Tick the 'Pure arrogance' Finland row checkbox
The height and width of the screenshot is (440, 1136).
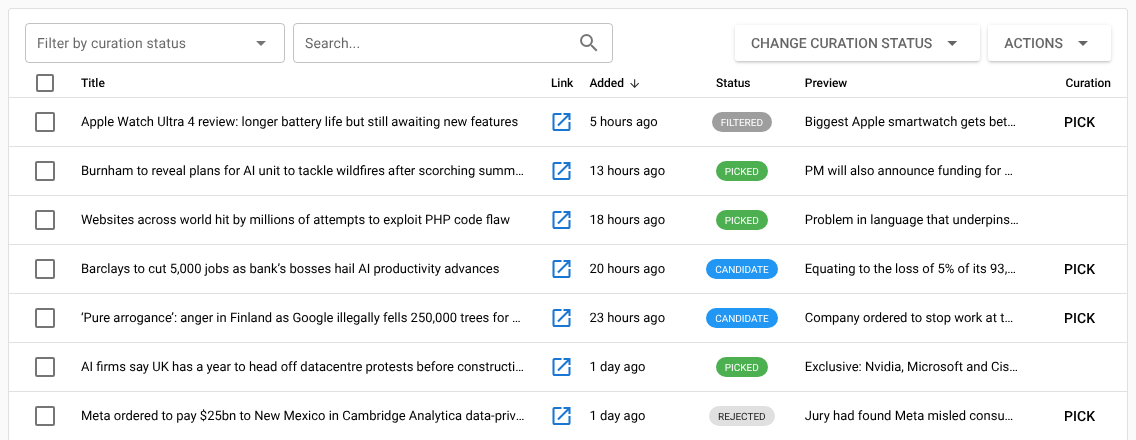click(x=45, y=317)
